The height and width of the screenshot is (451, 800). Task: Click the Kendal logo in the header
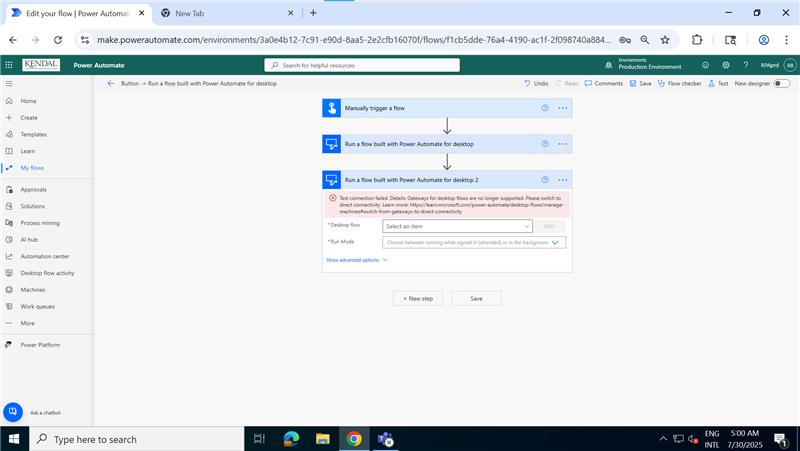pos(41,65)
